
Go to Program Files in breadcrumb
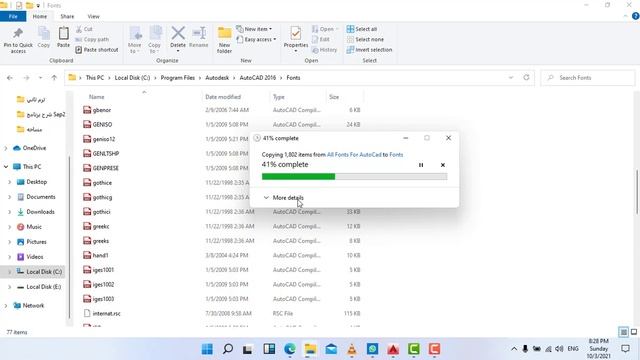pyautogui.click(x=178, y=78)
